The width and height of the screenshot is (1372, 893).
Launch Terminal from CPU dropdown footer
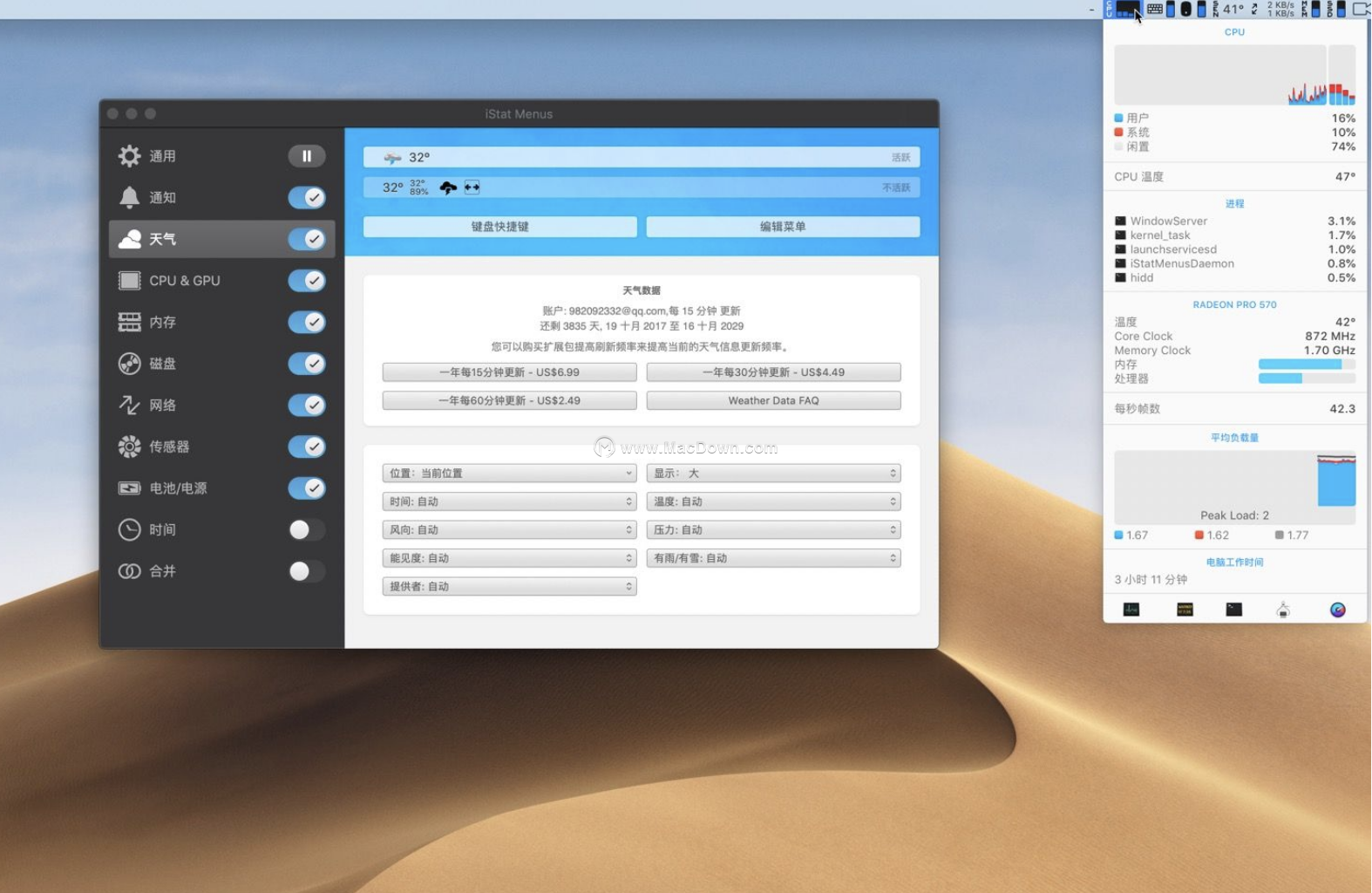(1234, 610)
